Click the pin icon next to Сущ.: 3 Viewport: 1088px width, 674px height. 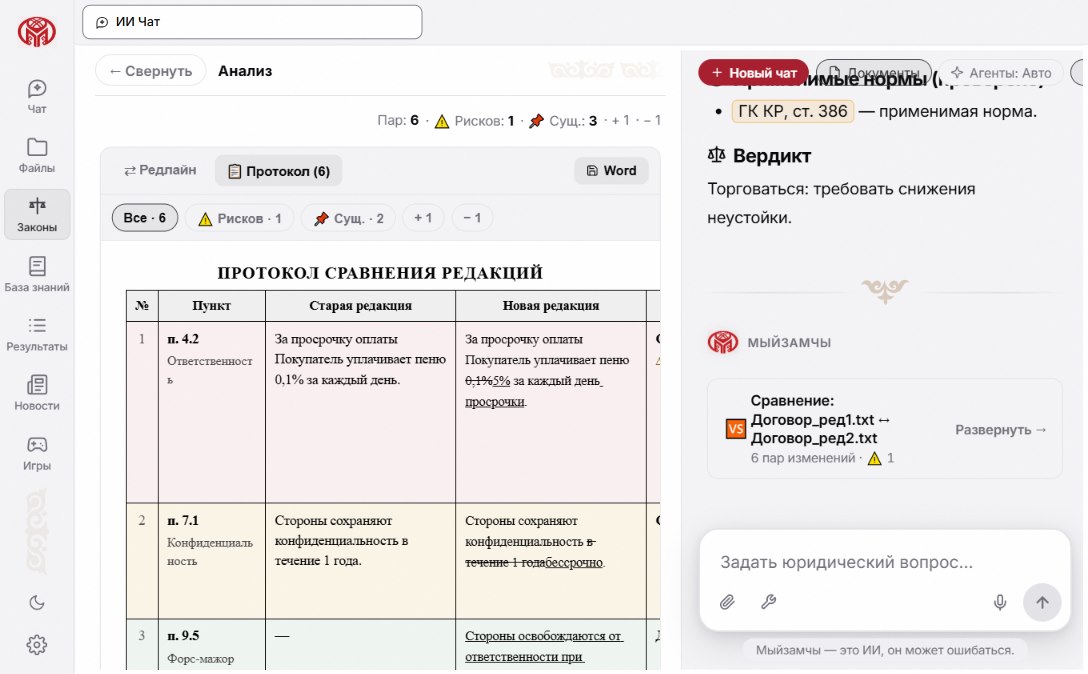536,121
